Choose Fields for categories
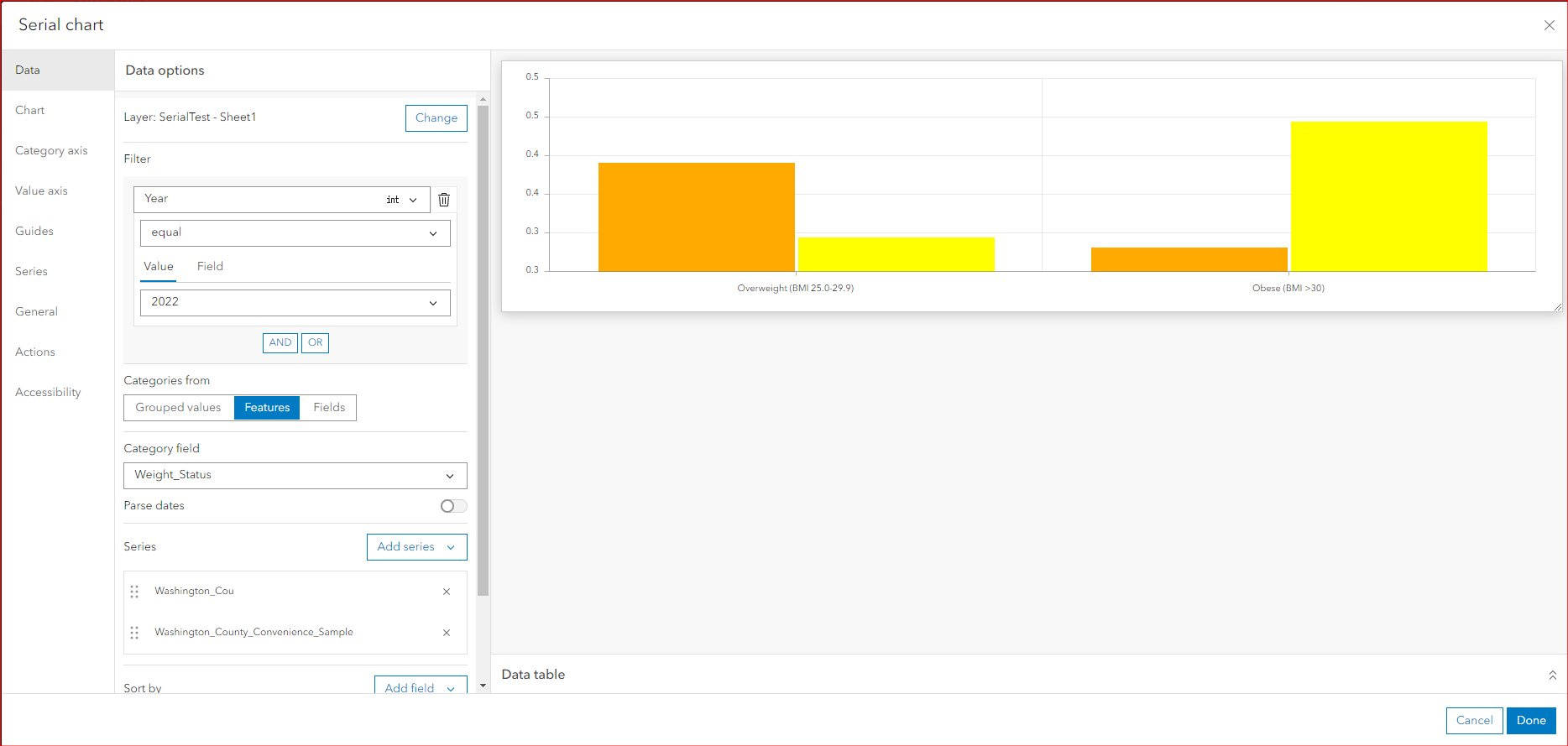The height and width of the screenshot is (746, 1568). (x=329, y=408)
